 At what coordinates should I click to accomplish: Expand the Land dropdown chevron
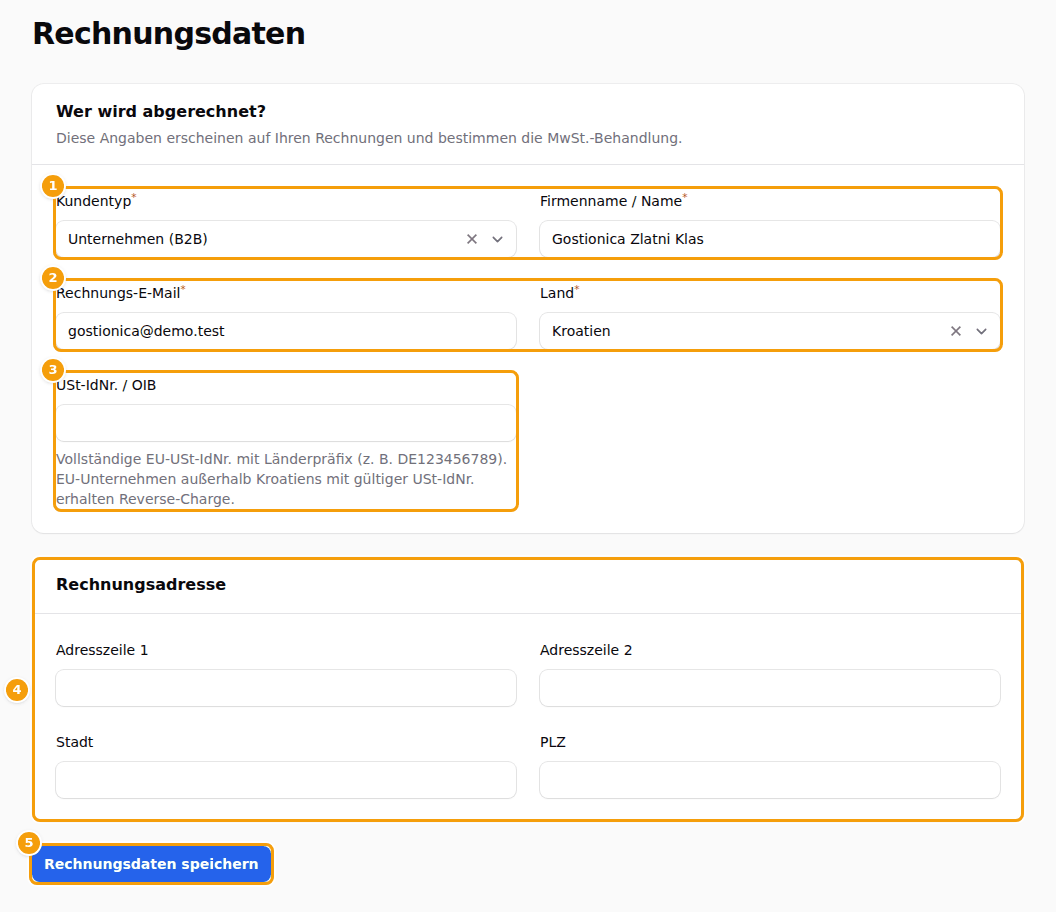(x=981, y=331)
